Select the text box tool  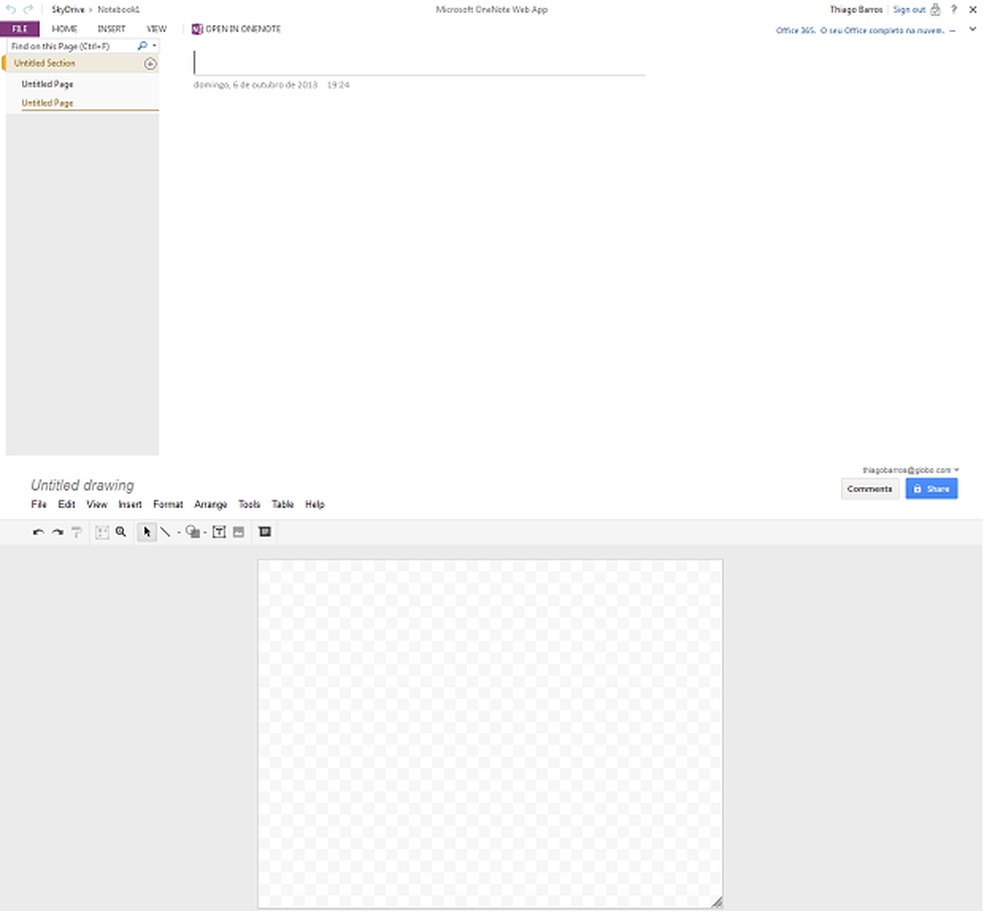(x=219, y=532)
